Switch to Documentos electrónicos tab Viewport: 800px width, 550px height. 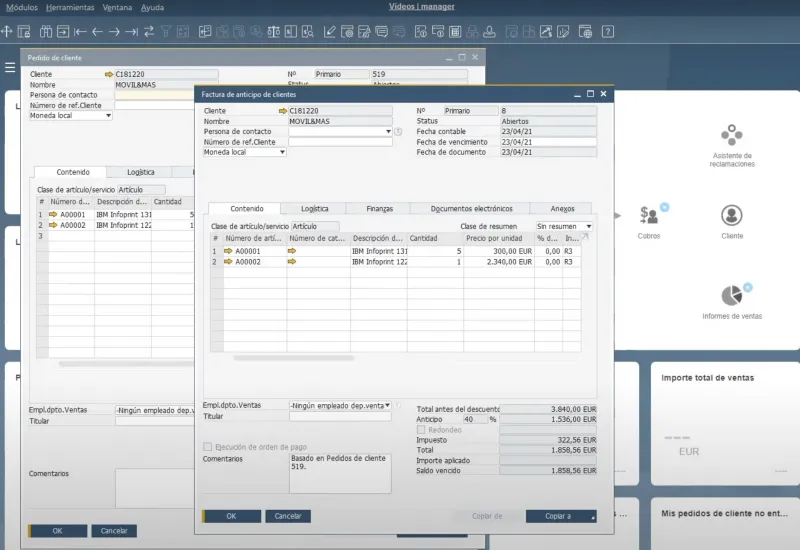(x=471, y=208)
